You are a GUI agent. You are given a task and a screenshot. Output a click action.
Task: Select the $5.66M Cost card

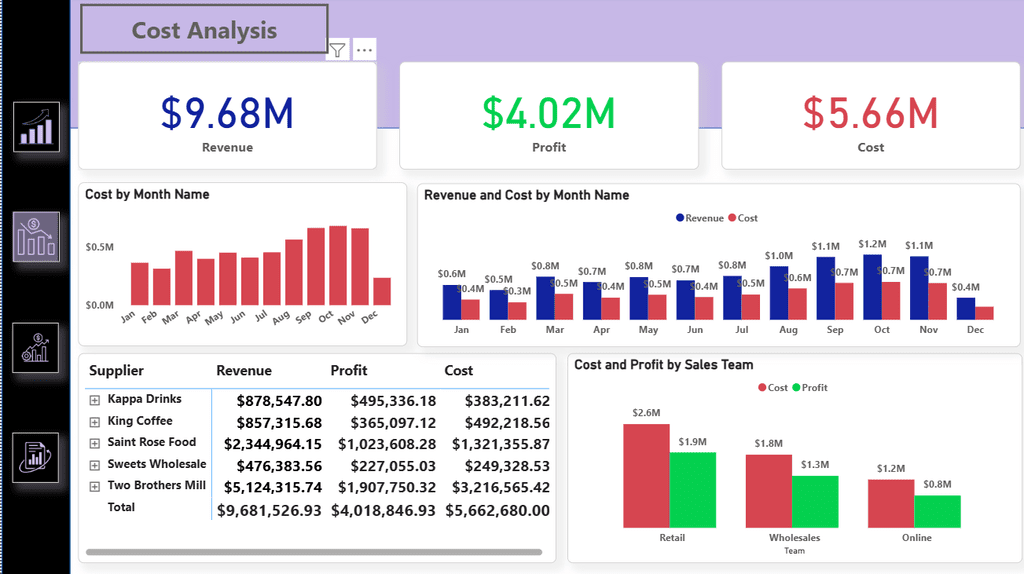(871, 116)
